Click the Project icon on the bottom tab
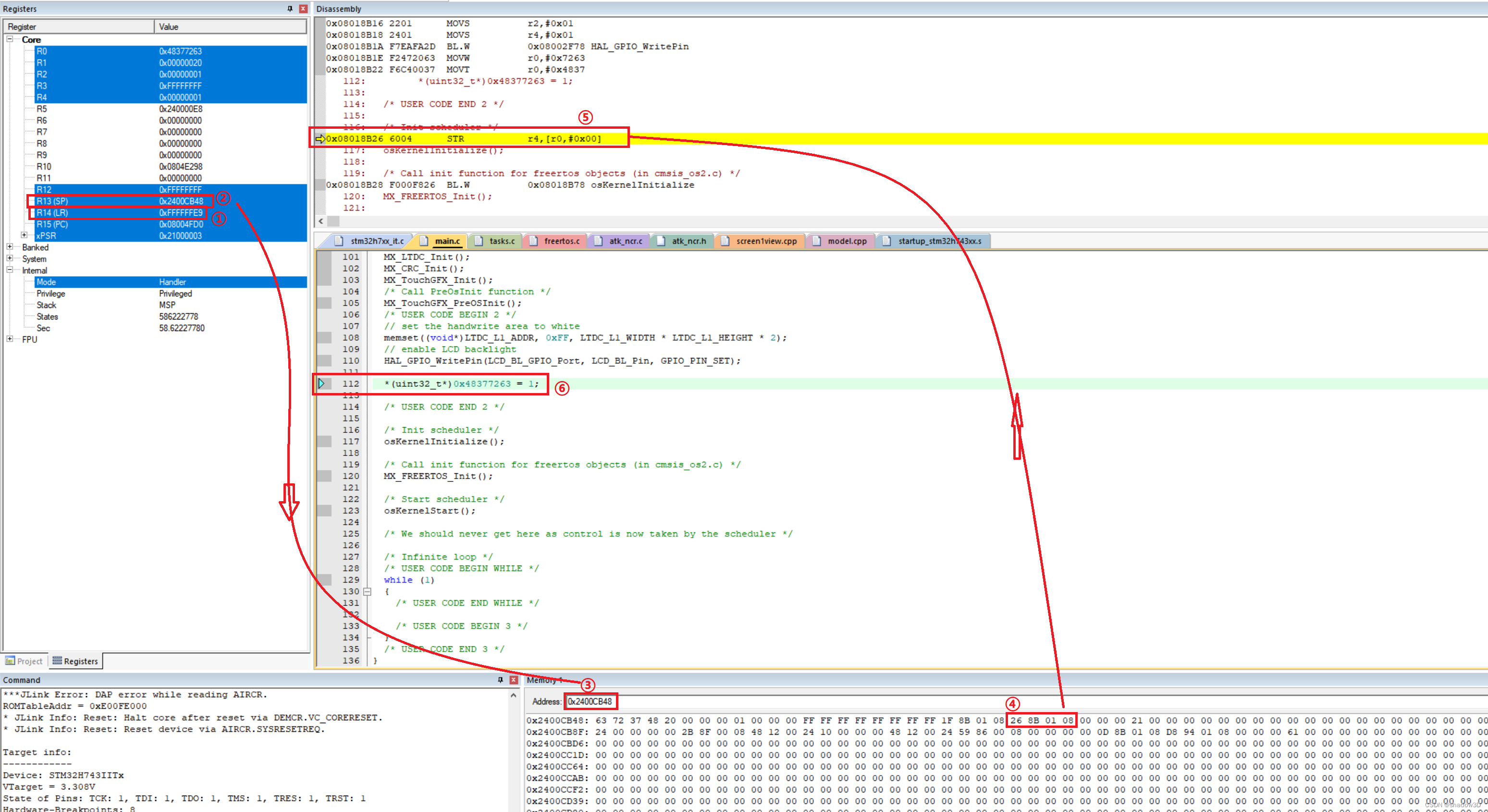The width and height of the screenshot is (1488, 812). pyautogui.click(x=10, y=661)
